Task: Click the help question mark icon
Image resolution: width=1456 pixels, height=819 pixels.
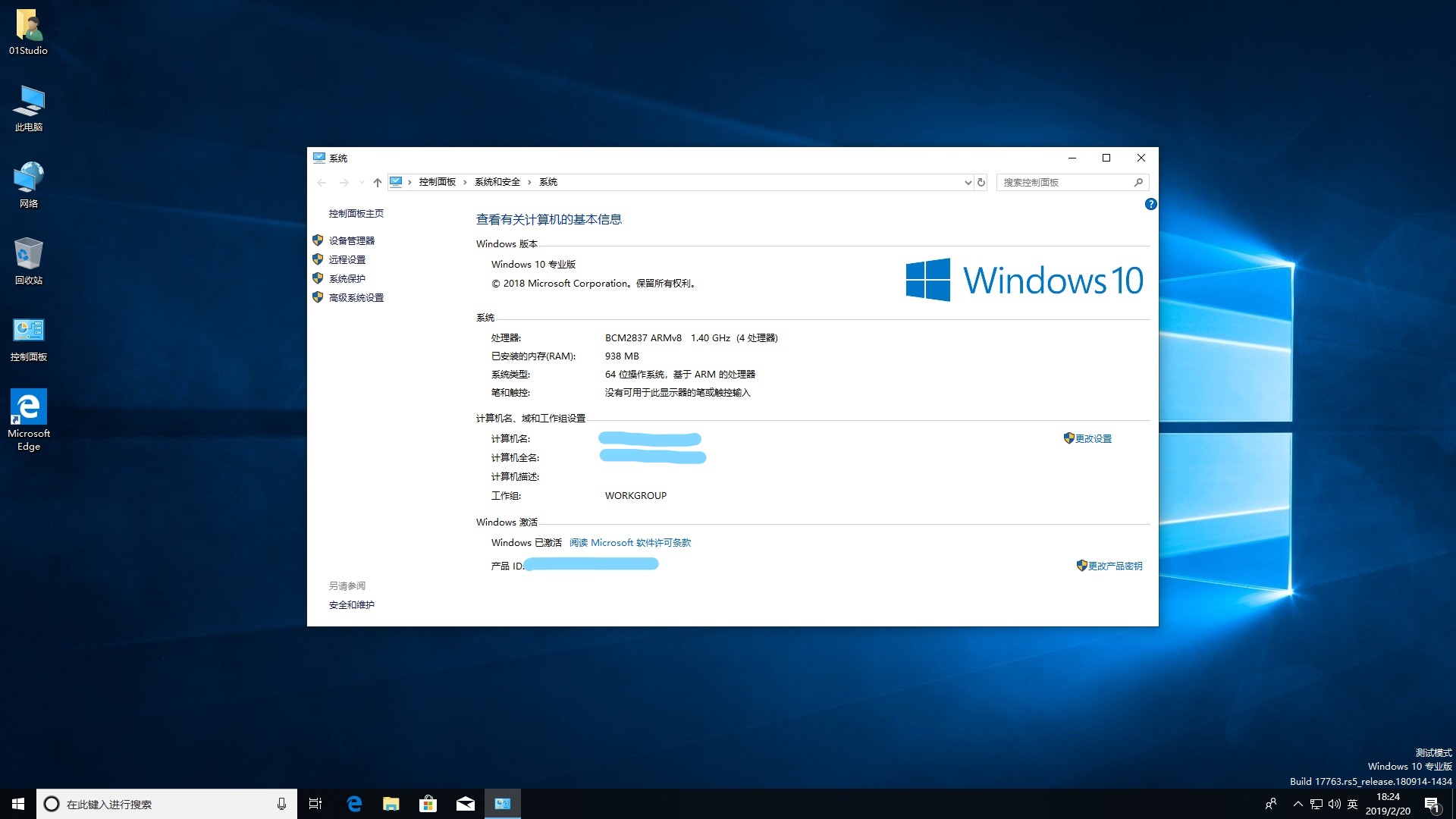Action: click(1150, 204)
